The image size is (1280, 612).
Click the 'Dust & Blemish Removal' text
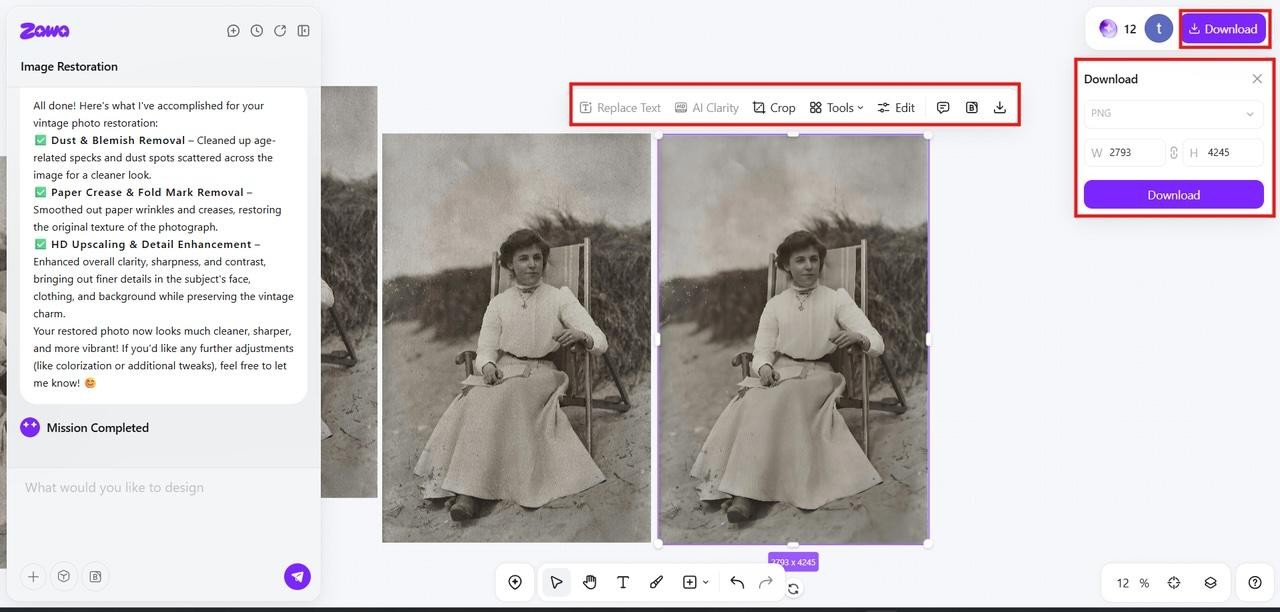[x=118, y=140]
